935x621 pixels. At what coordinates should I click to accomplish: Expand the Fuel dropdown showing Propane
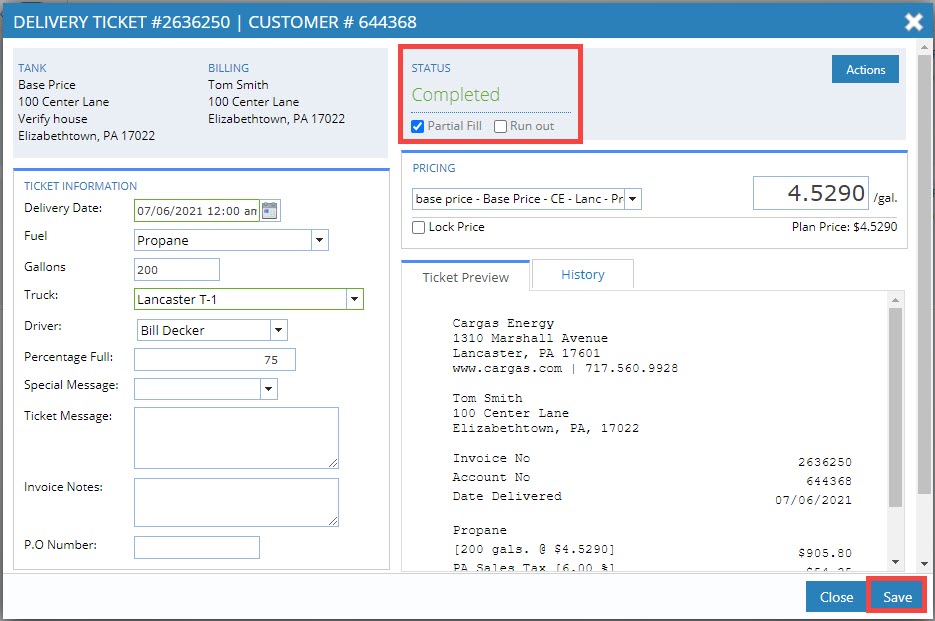pos(320,240)
